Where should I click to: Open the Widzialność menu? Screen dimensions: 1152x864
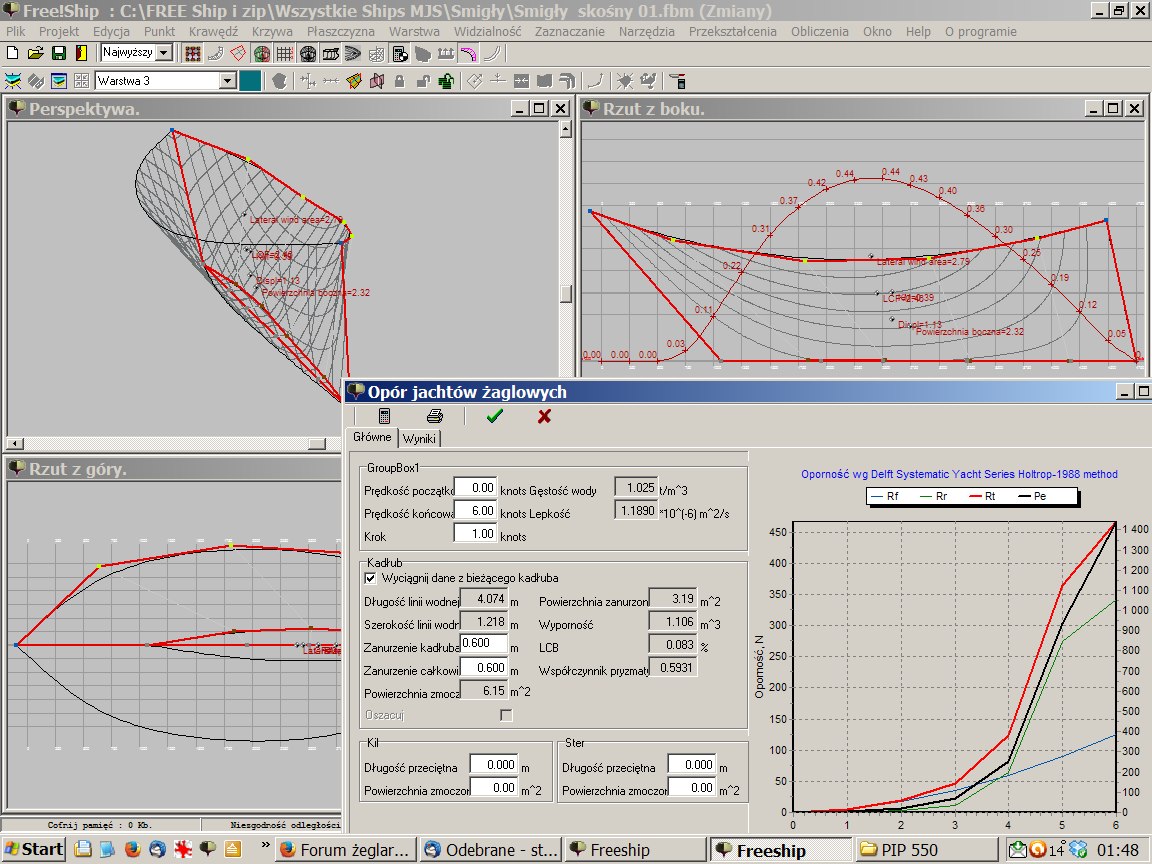tap(487, 31)
